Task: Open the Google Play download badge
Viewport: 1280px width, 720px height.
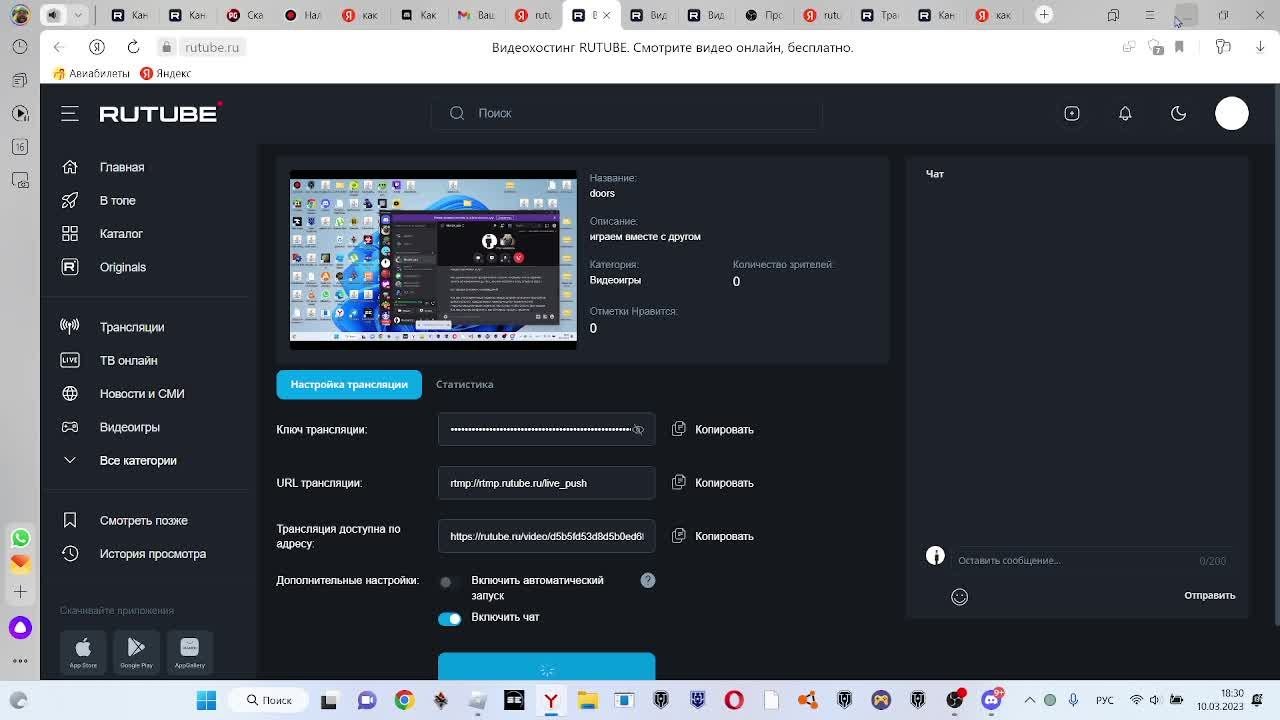Action: point(136,651)
